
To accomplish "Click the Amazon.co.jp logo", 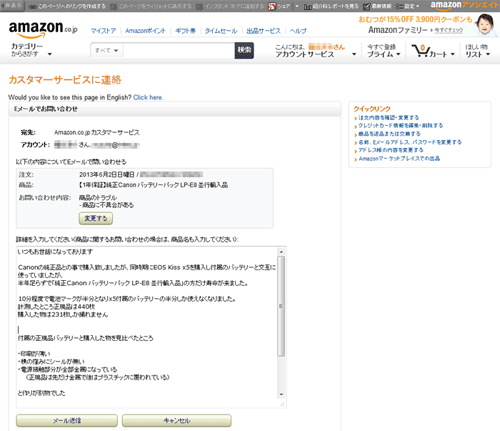I will tap(43, 29).
